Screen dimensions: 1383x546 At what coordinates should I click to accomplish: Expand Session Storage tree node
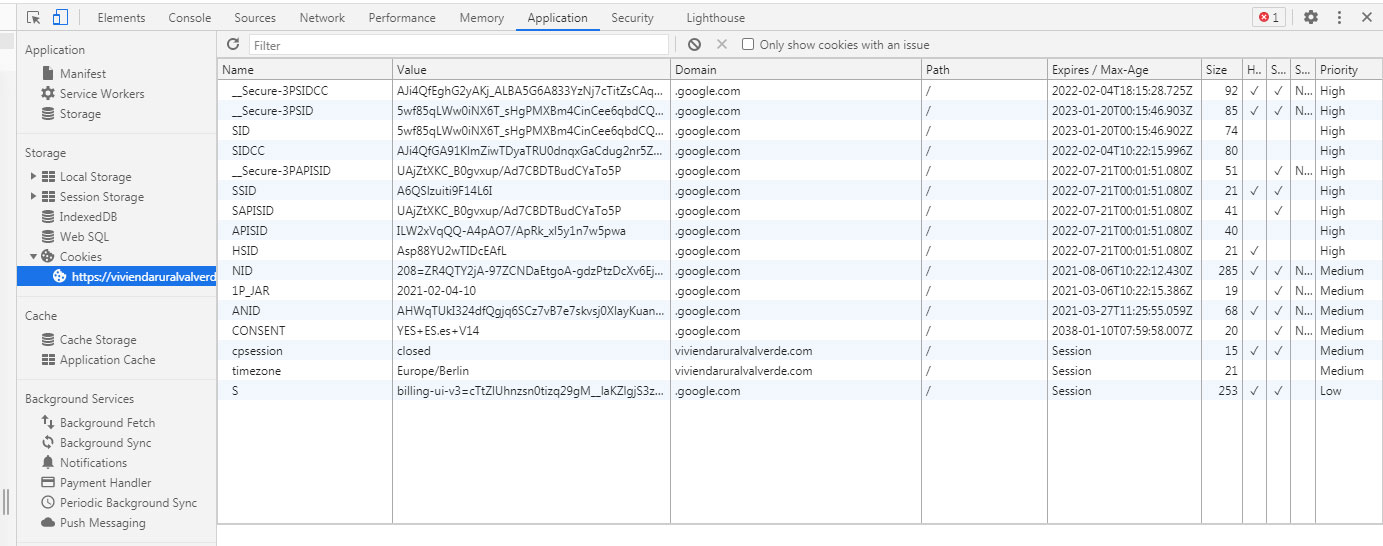coord(33,196)
